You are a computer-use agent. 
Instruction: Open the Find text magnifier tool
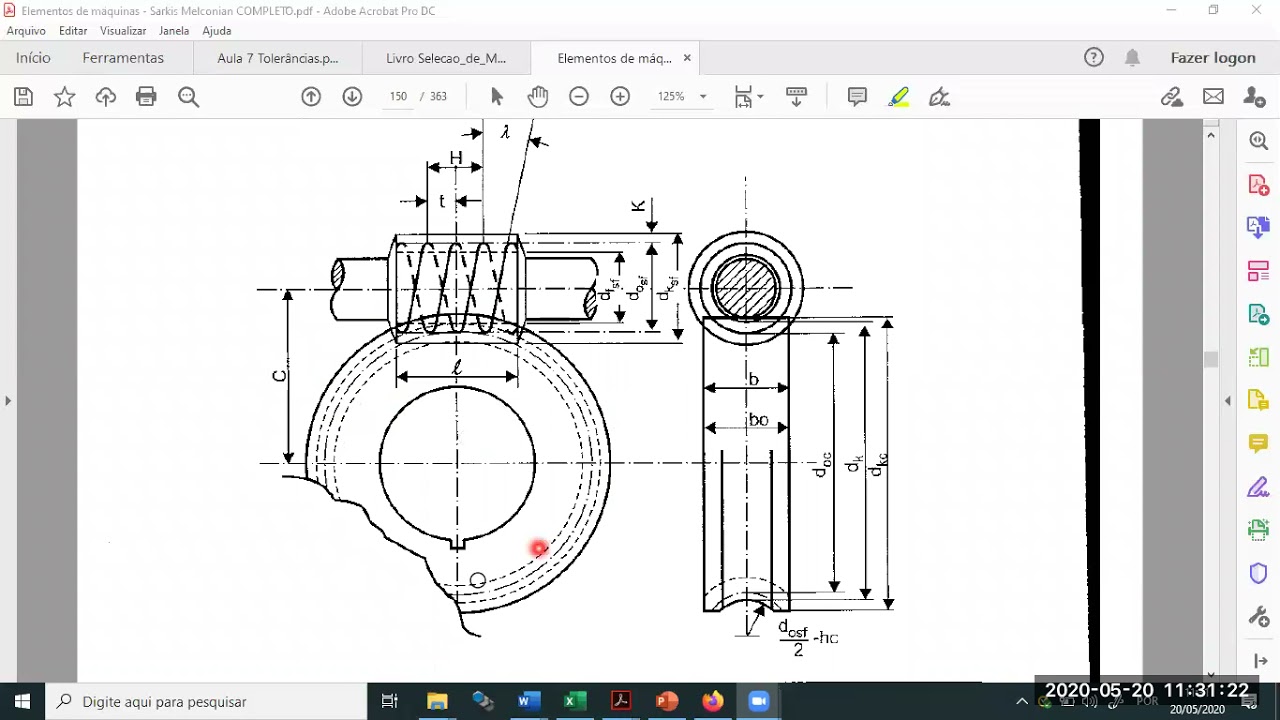coord(188,97)
